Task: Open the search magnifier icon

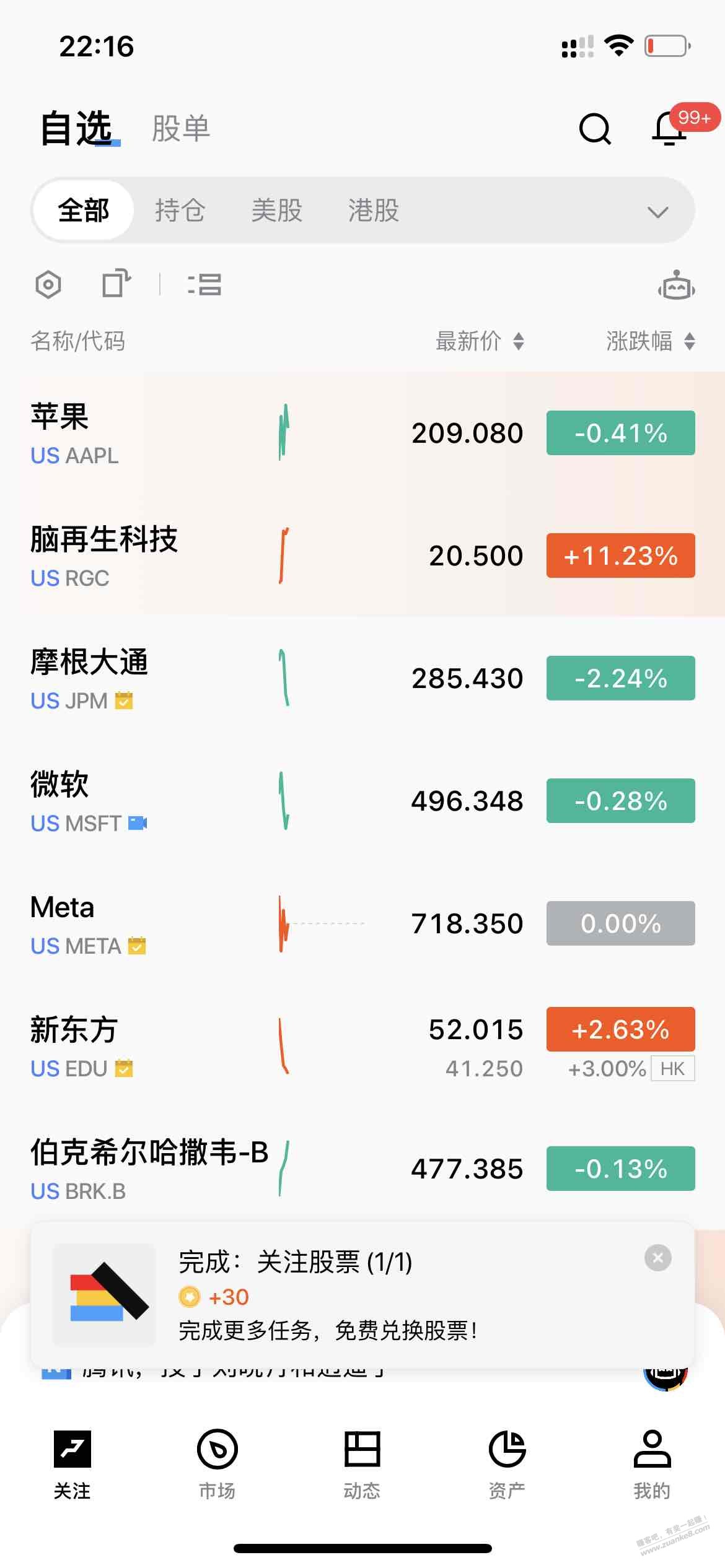Action: [595, 129]
